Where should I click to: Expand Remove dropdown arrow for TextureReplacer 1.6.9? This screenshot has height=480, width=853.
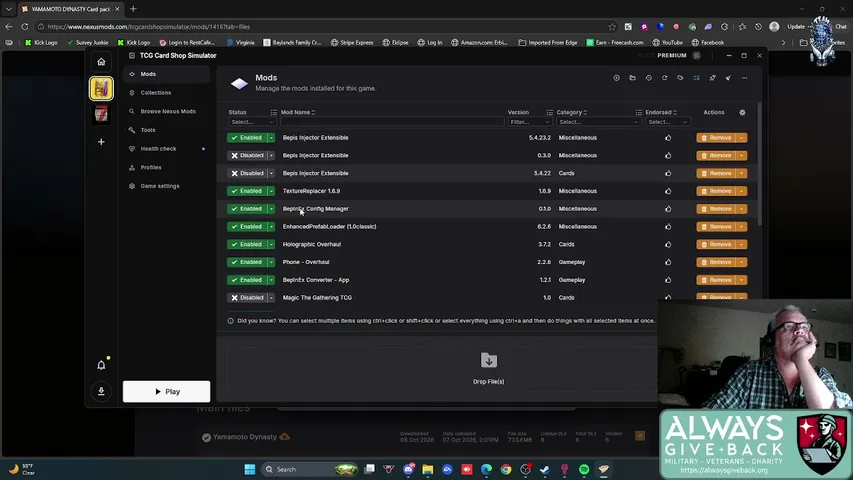click(741, 191)
